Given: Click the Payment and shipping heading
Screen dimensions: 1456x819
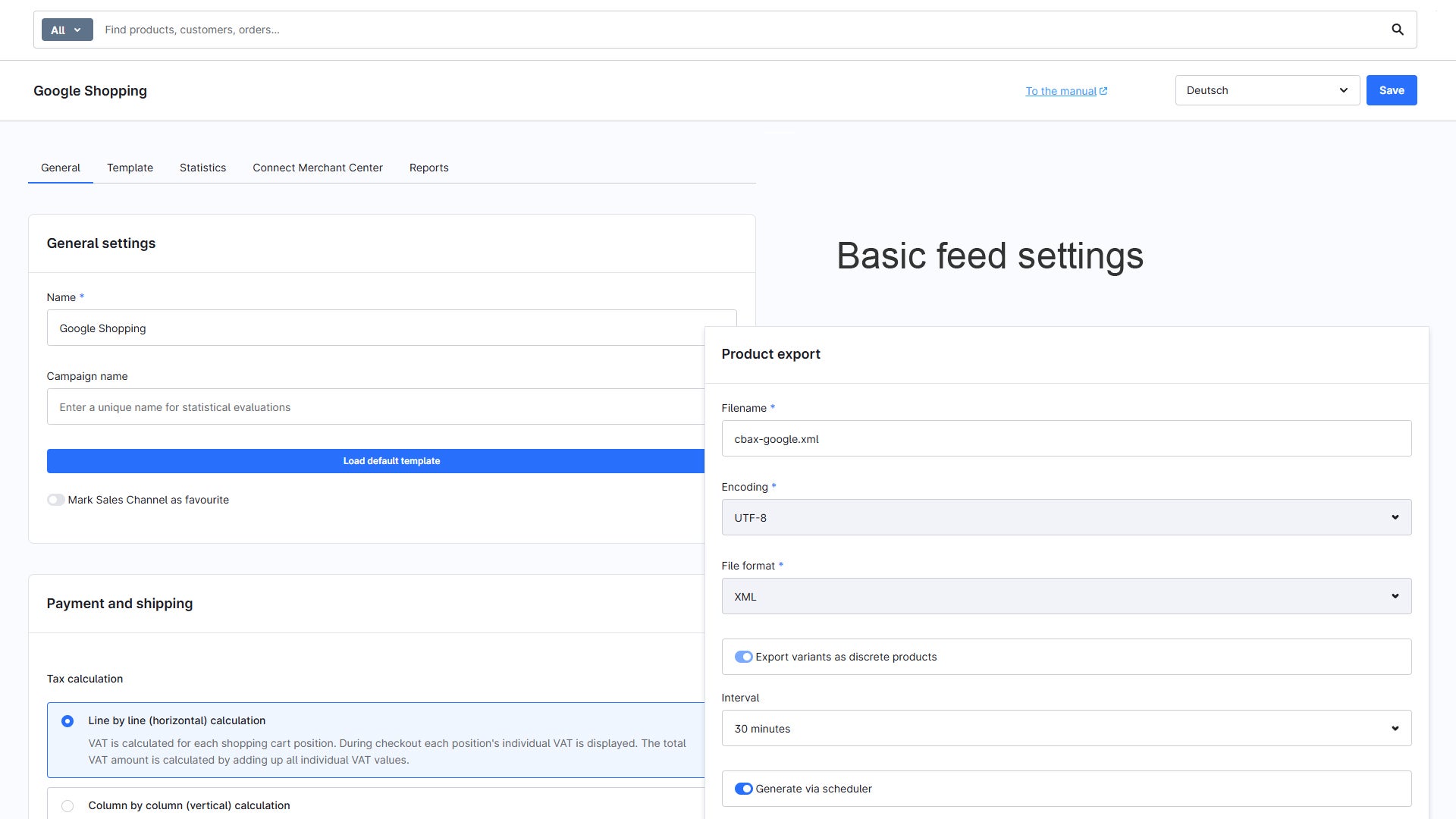Looking at the screenshot, I should (120, 604).
